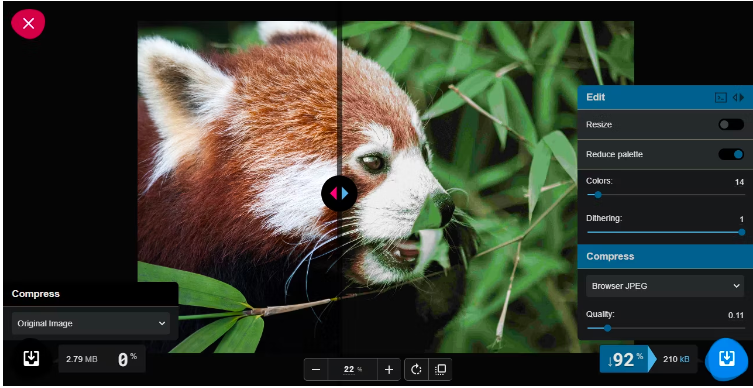Screen dimensions: 753x388
Task: Adjust the Colors slider
Action: point(666,195)
